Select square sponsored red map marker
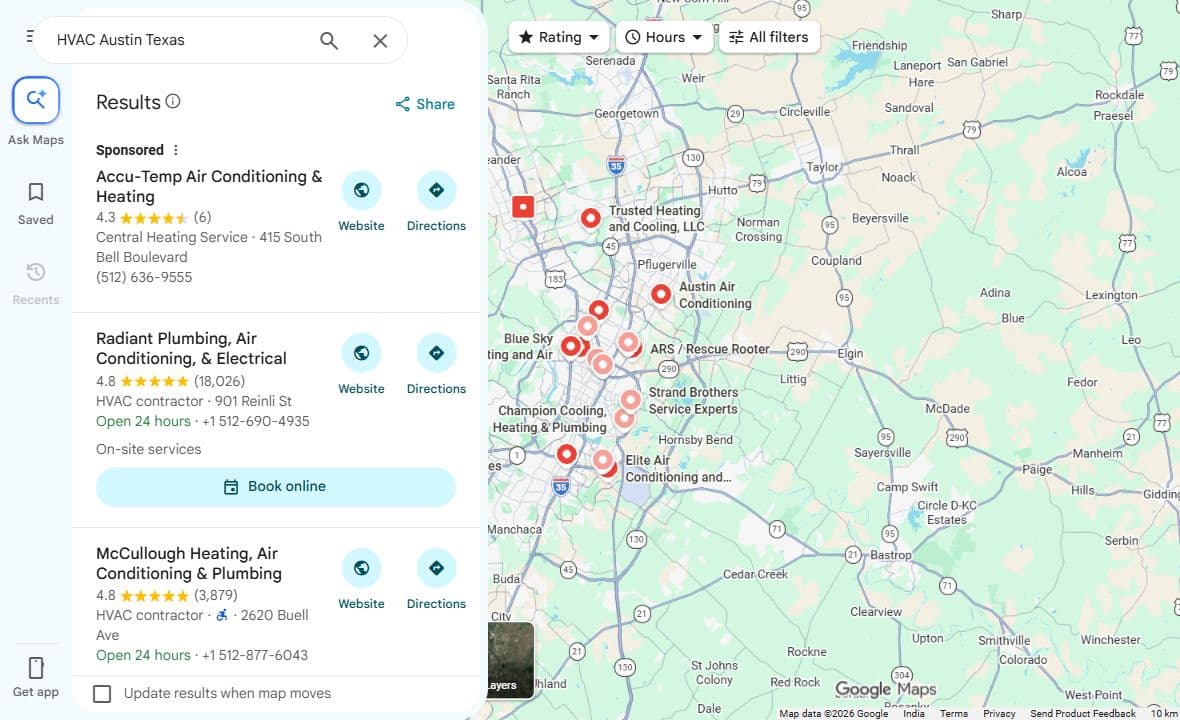Image resolution: width=1180 pixels, height=720 pixels. tap(523, 206)
